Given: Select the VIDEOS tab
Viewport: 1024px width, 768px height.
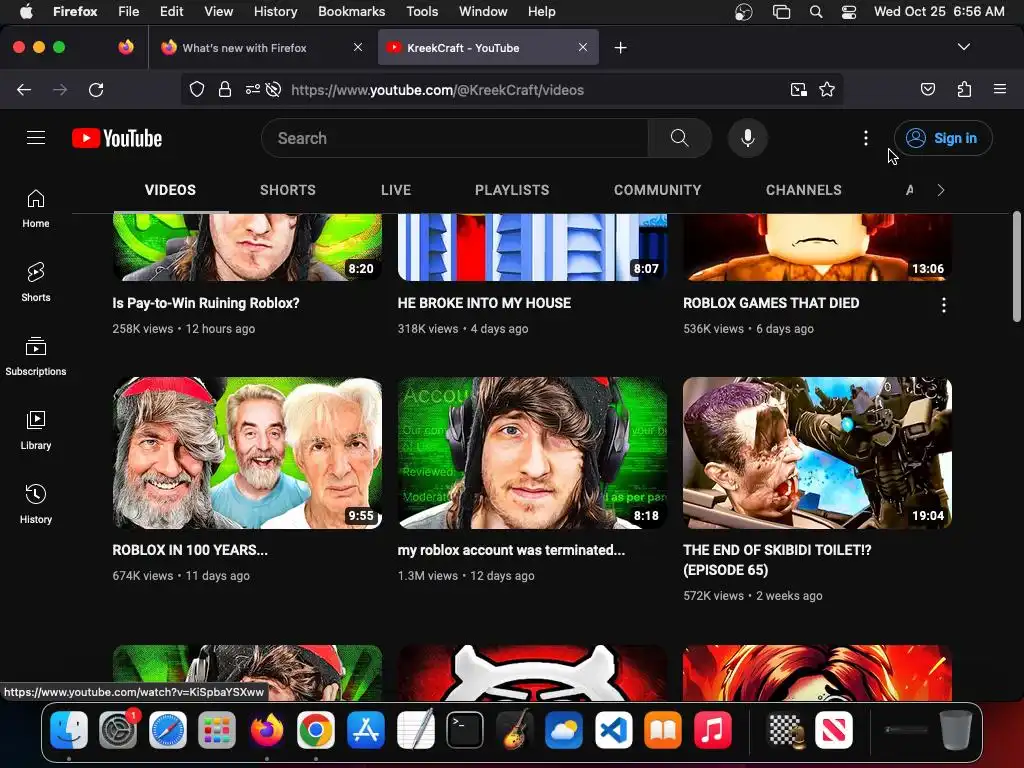Looking at the screenshot, I should pyautogui.click(x=170, y=190).
